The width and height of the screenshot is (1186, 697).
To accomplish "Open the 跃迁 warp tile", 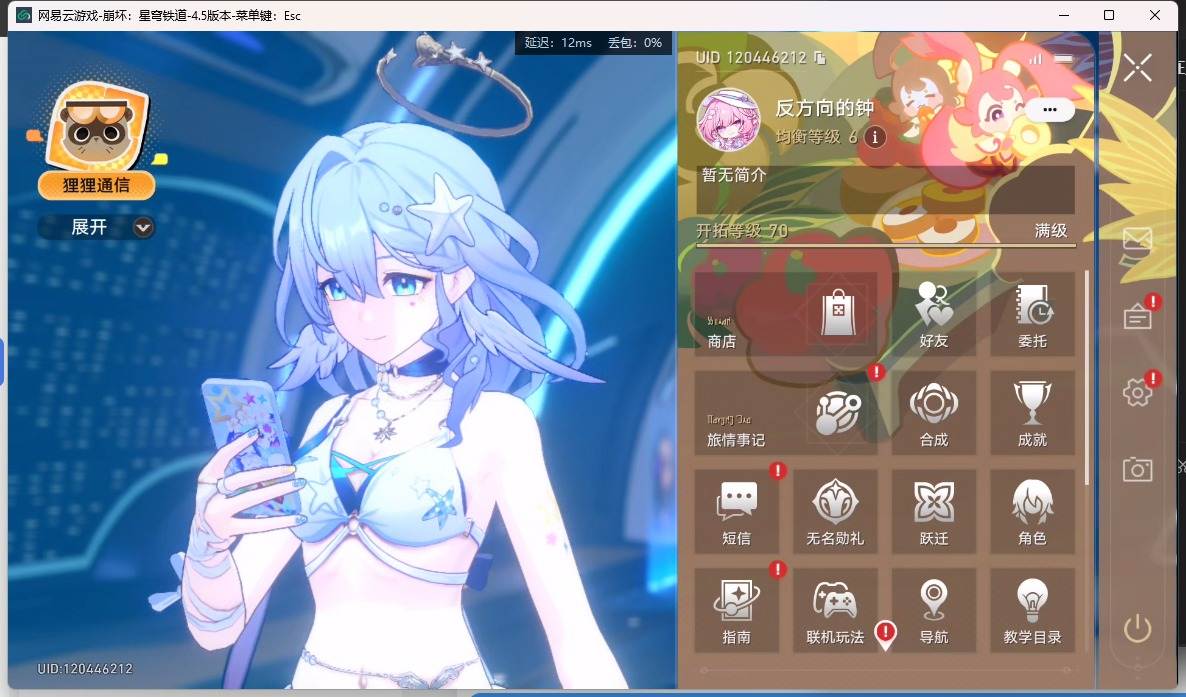I will click(x=933, y=511).
